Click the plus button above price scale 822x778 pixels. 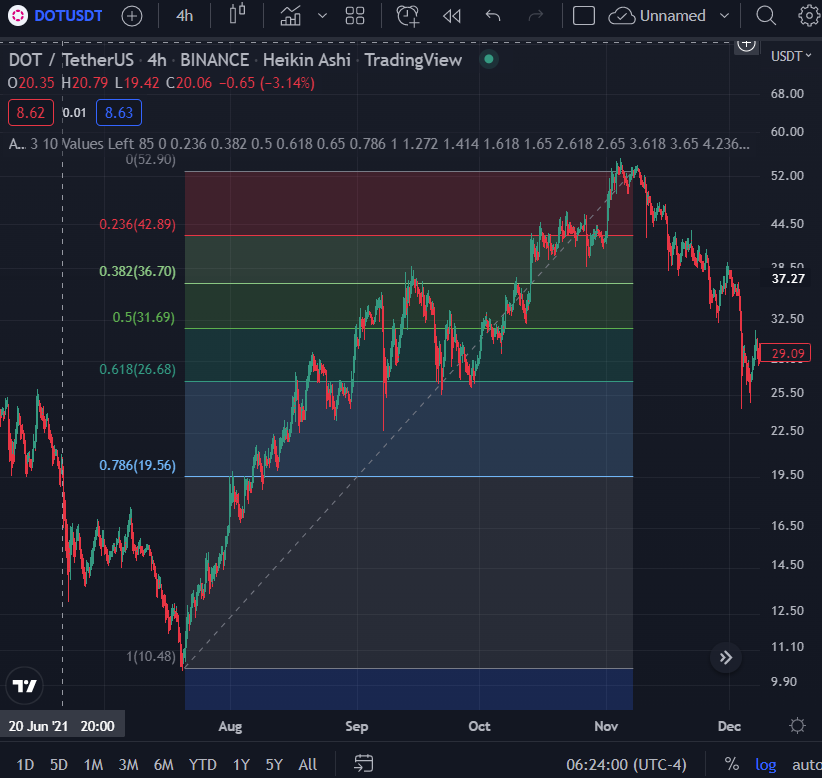(x=747, y=44)
